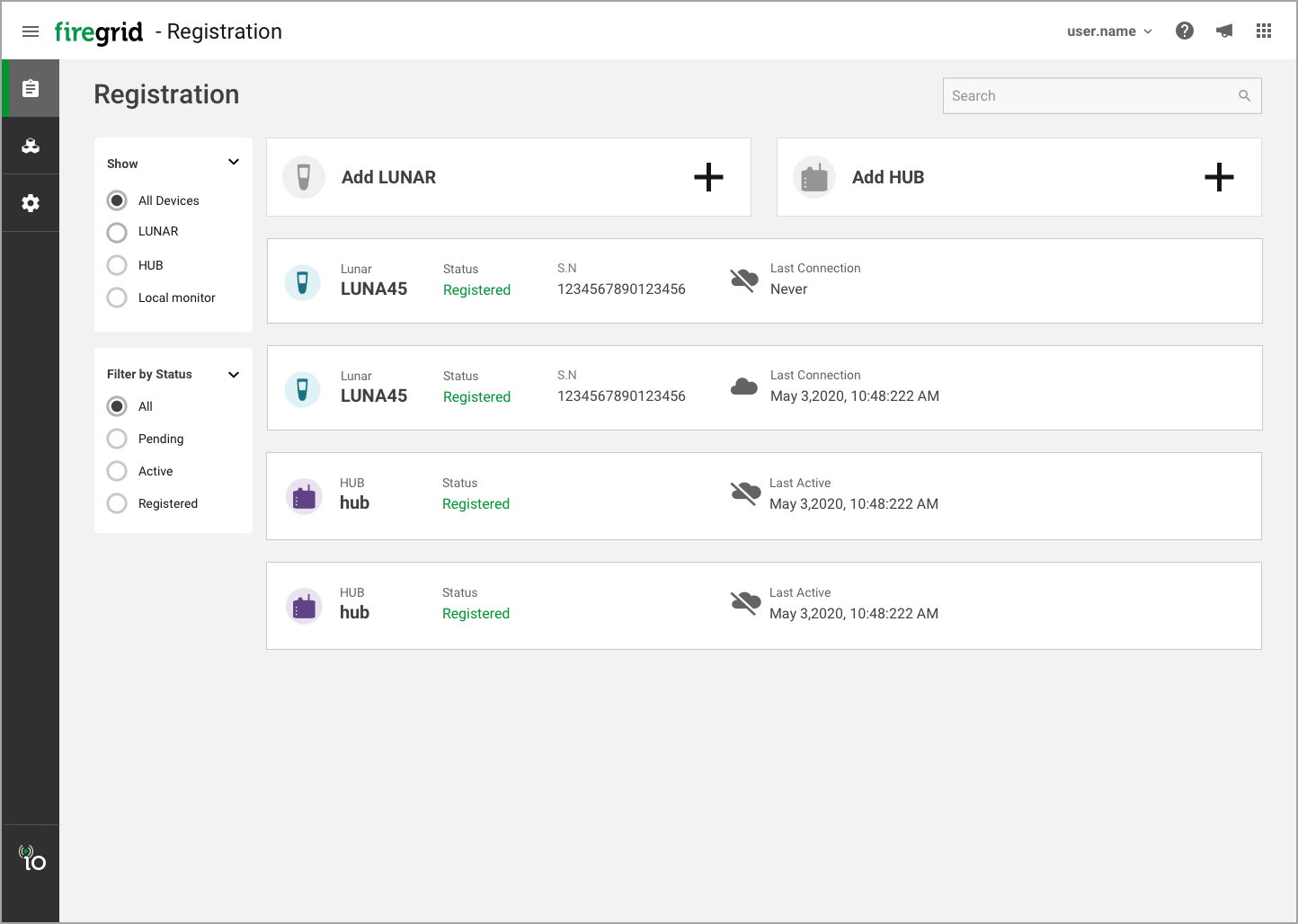Open the devices group icon in sidebar
The height and width of the screenshot is (924, 1298).
[31, 146]
